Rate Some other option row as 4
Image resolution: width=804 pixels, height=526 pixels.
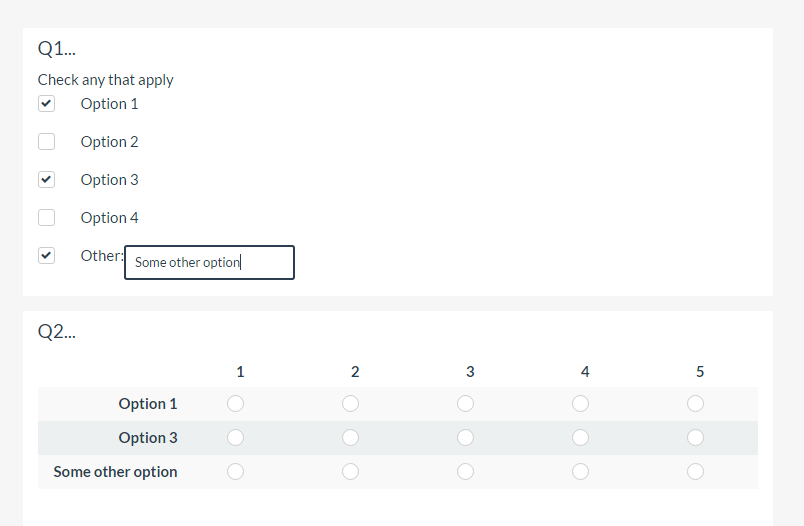[x=581, y=472]
